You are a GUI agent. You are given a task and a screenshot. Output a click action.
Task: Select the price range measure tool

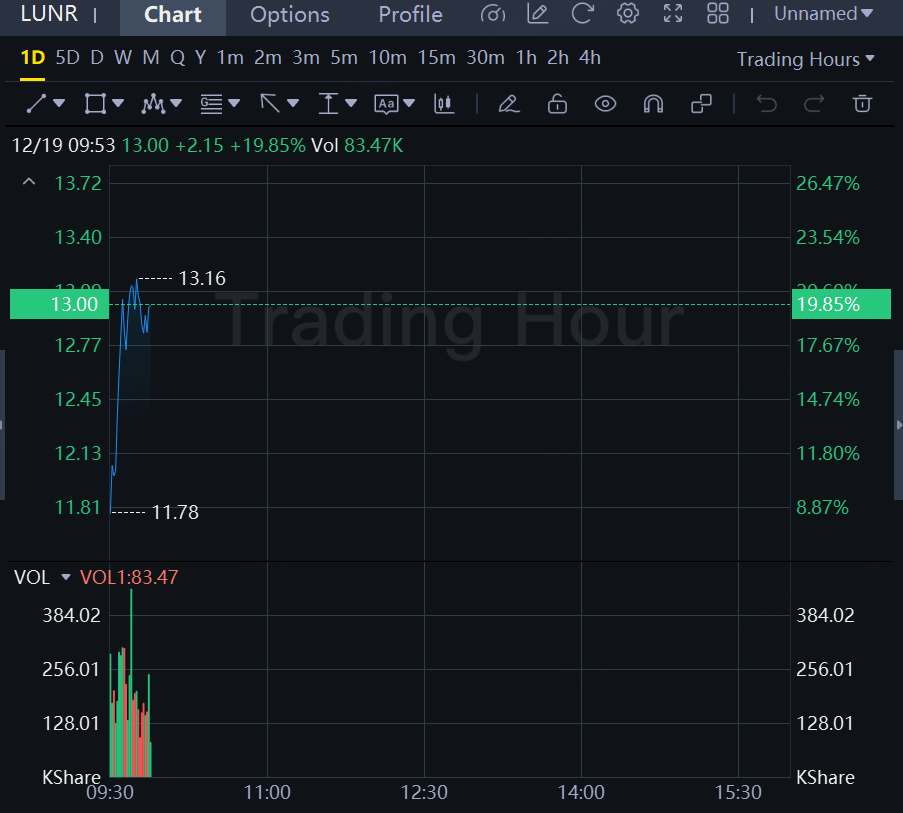[x=328, y=104]
